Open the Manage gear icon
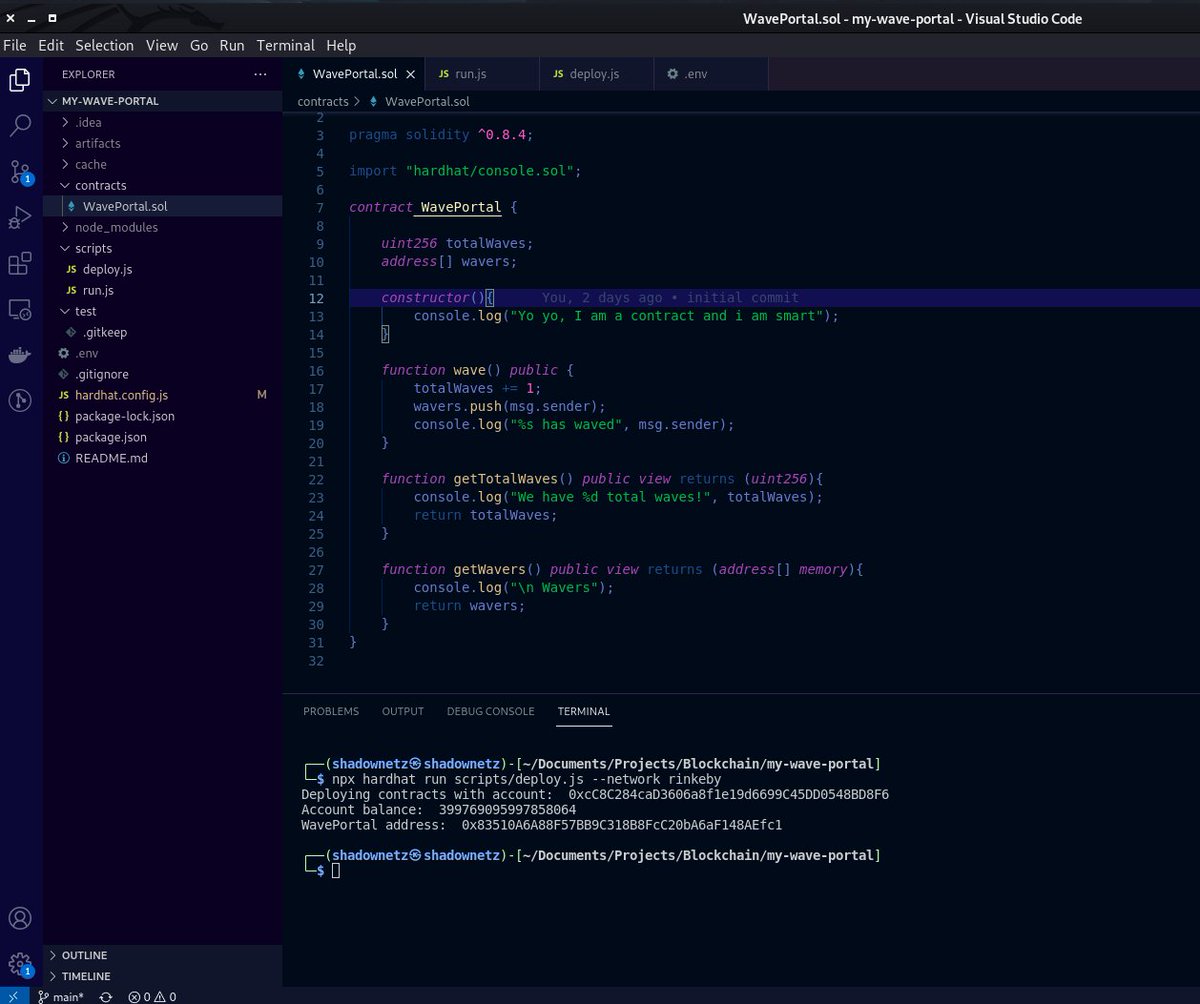Screen dimensions: 1200x1004 click(20, 964)
